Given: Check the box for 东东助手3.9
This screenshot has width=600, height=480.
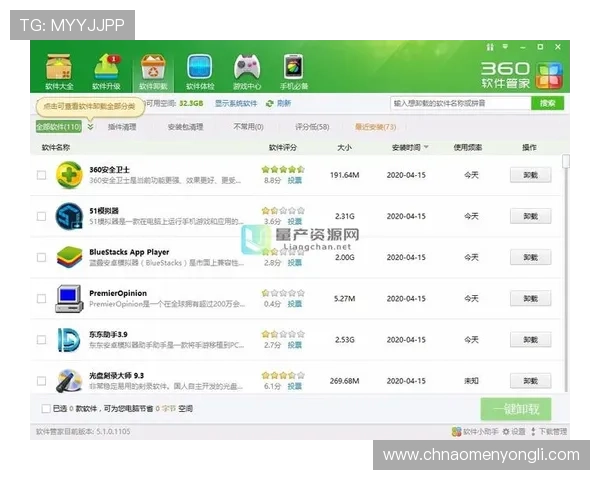Looking at the screenshot, I should point(41,340).
